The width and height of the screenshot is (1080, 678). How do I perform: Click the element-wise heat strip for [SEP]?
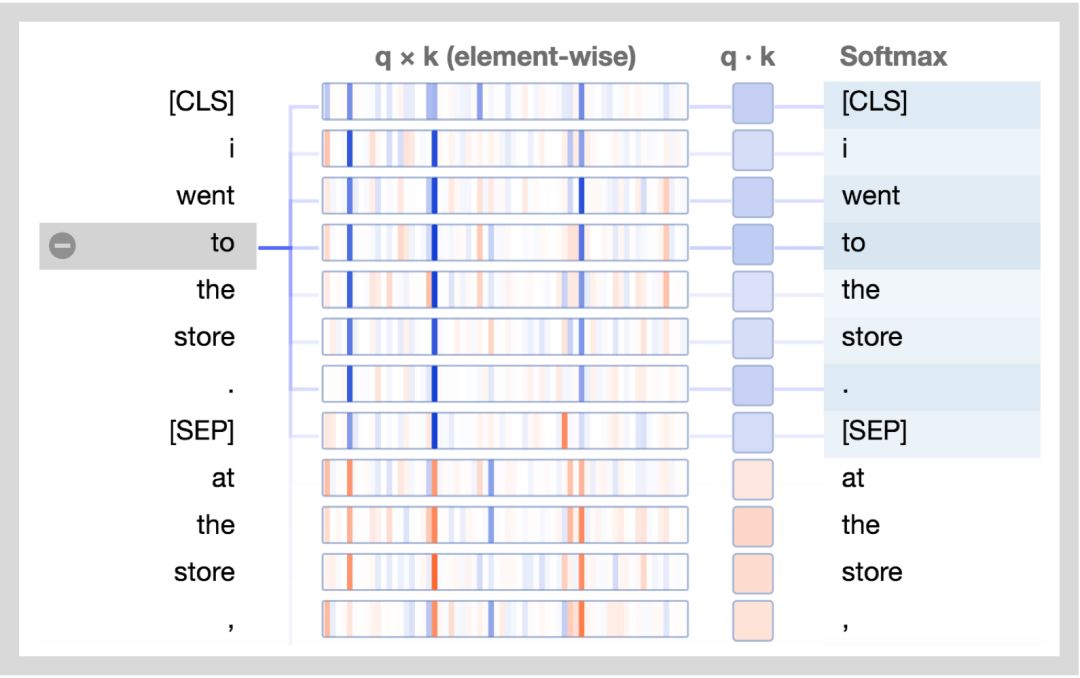click(505, 431)
